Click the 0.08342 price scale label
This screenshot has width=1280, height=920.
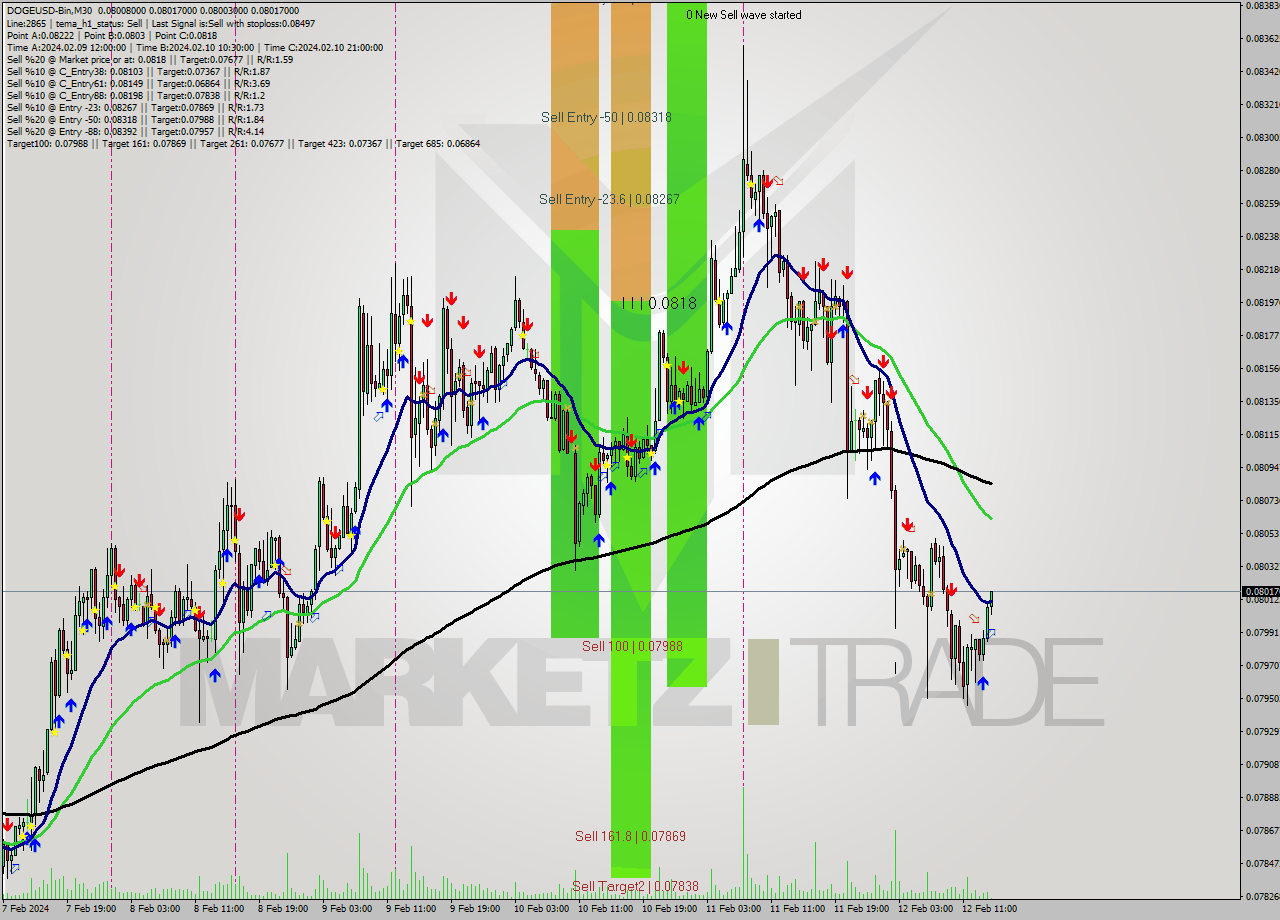coord(1261,71)
